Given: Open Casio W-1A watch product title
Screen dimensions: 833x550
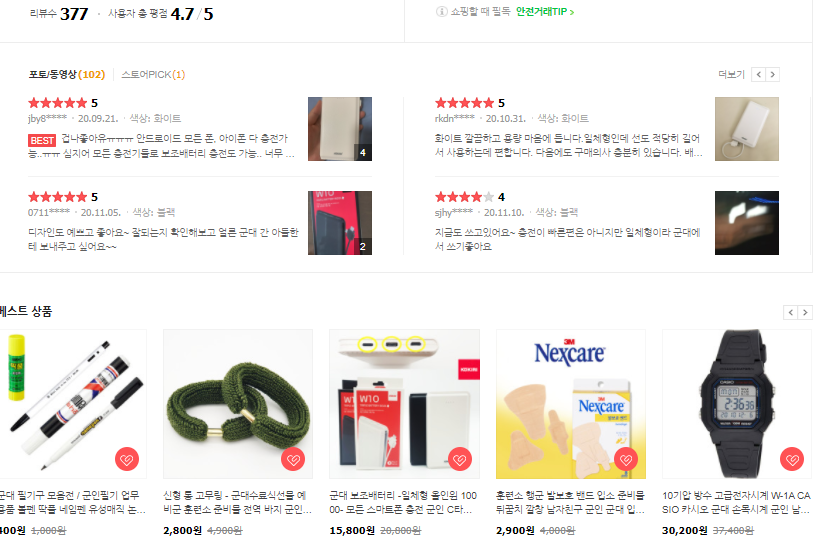Looking at the screenshot, I should pyautogui.click(x=736, y=502).
